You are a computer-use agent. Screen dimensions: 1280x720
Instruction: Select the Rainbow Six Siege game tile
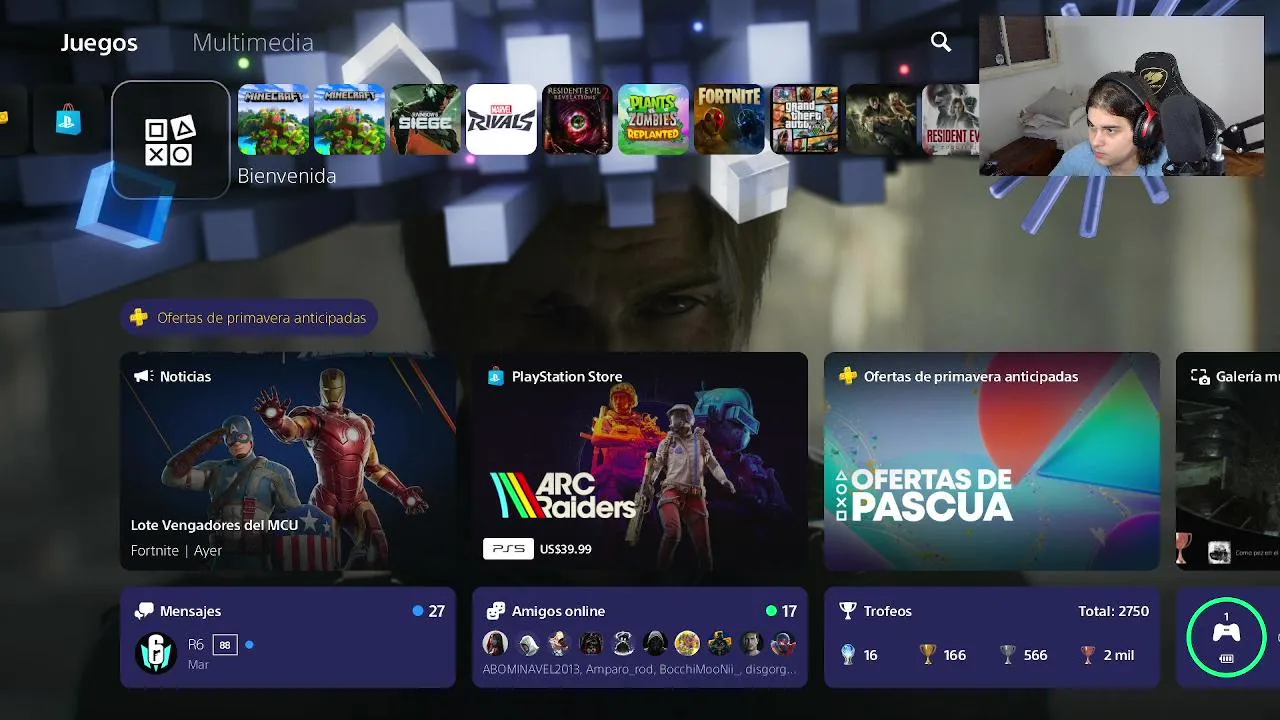(426, 119)
